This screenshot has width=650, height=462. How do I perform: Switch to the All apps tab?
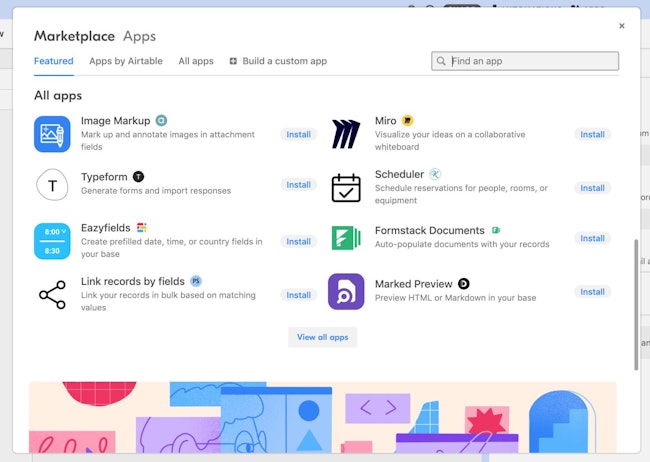tap(196, 61)
